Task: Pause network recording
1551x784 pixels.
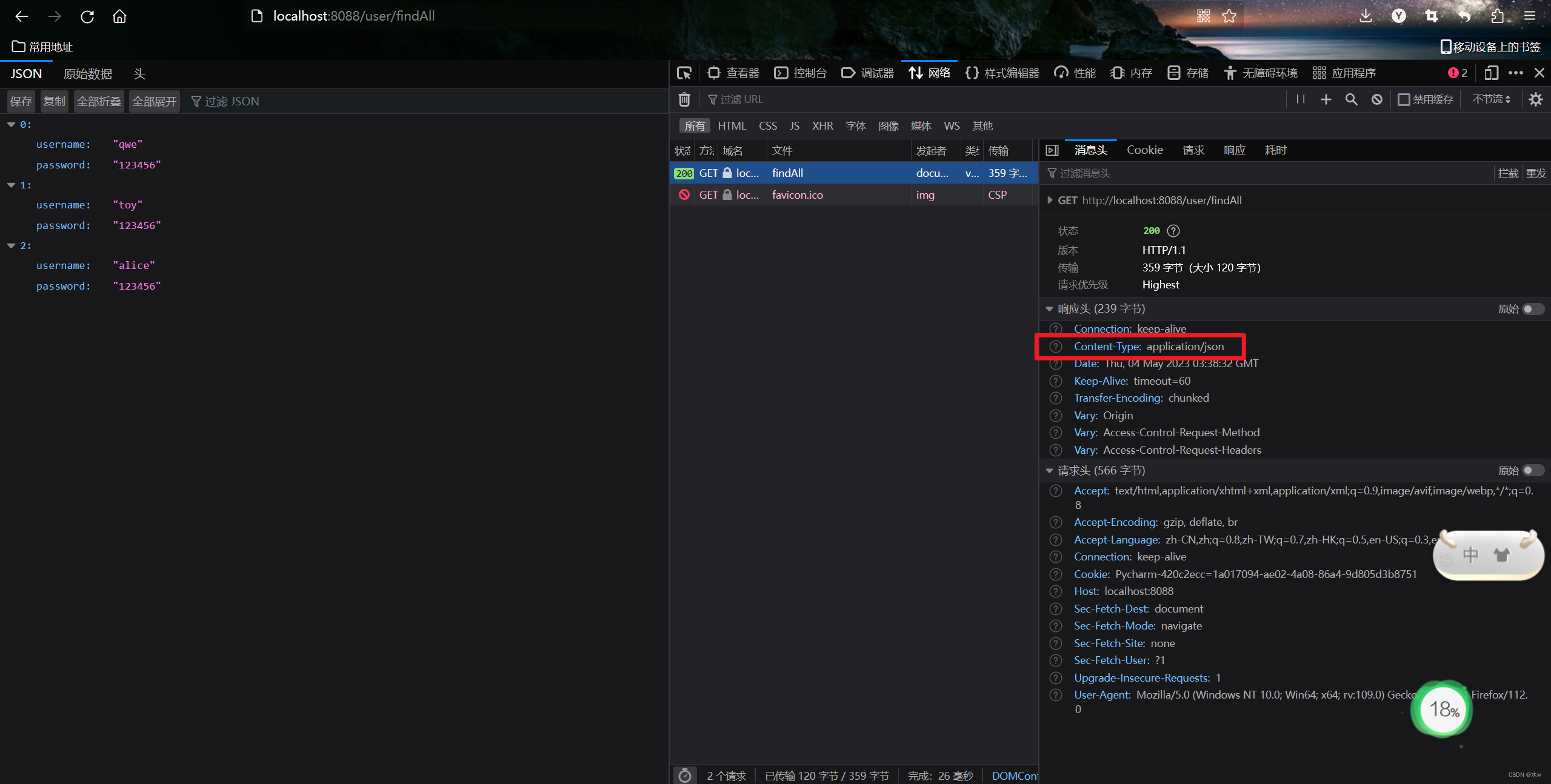Action: point(1300,99)
